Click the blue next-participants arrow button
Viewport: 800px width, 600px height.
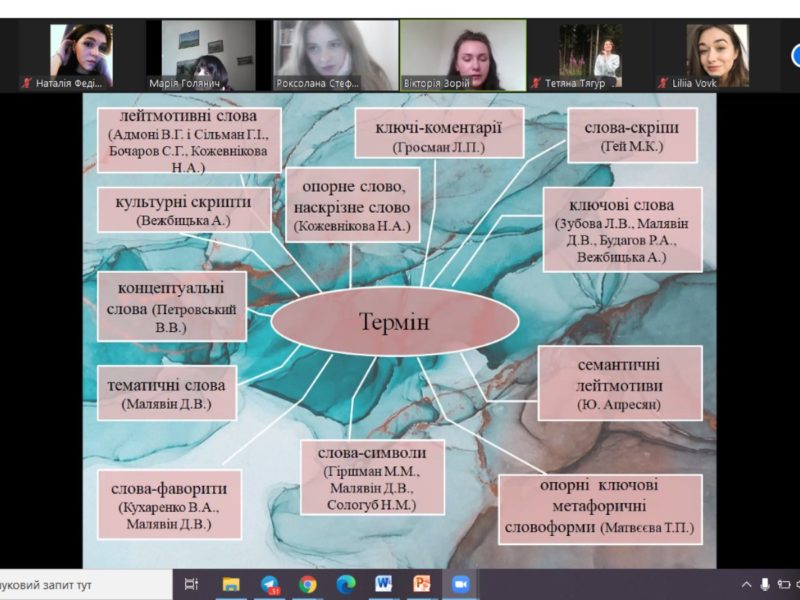point(795,55)
